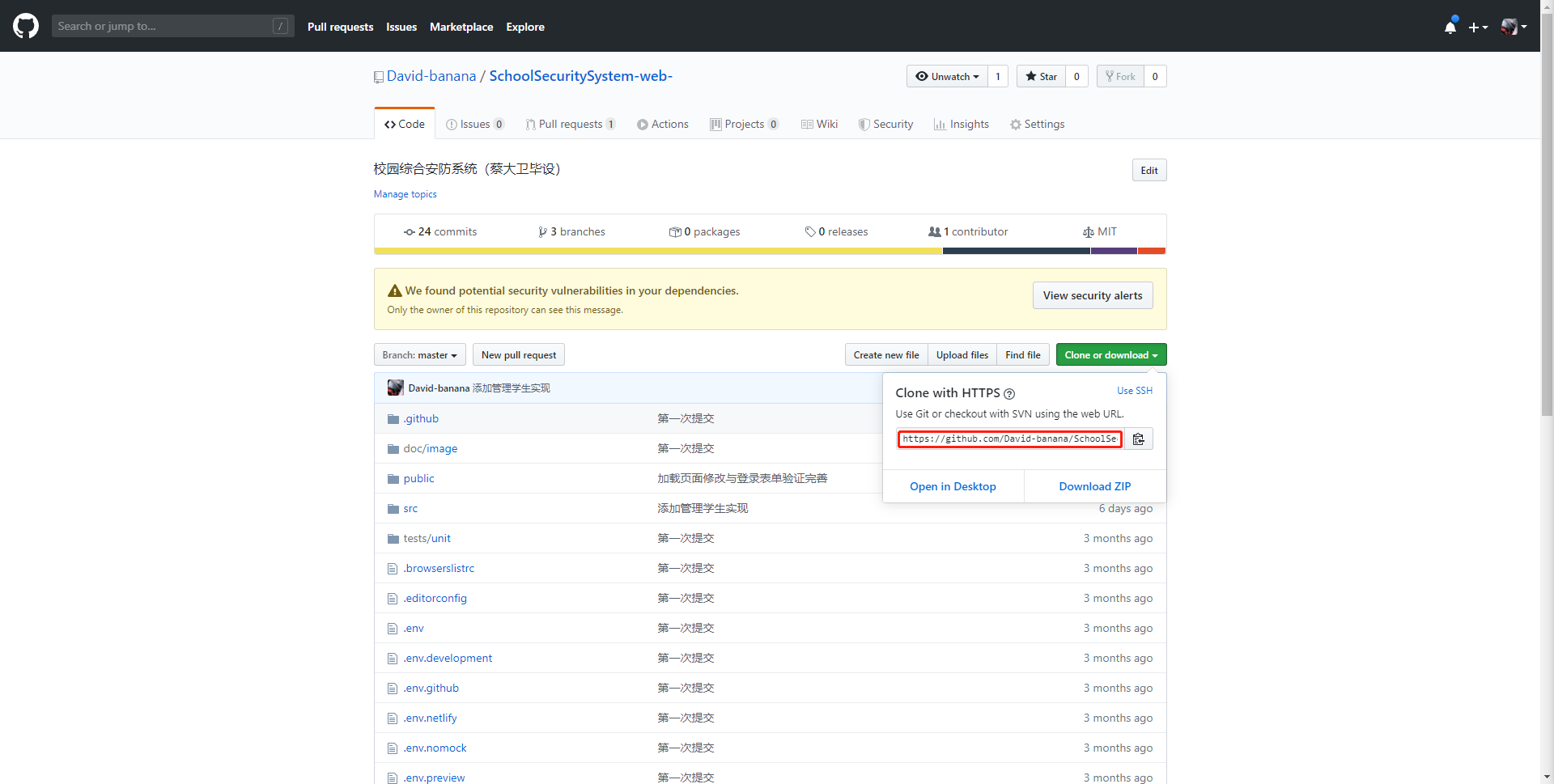View the 0 releases

pyautogui.click(x=836, y=231)
